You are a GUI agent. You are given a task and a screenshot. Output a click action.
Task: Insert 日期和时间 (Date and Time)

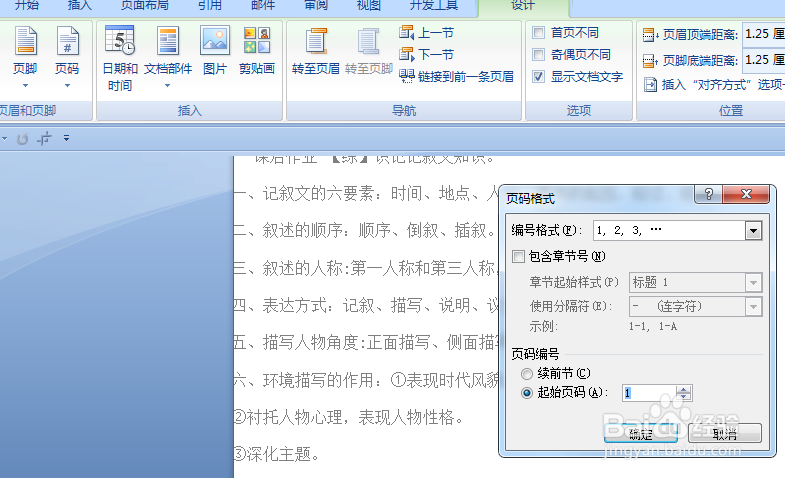pyautogui.click(x=120, y=58)
